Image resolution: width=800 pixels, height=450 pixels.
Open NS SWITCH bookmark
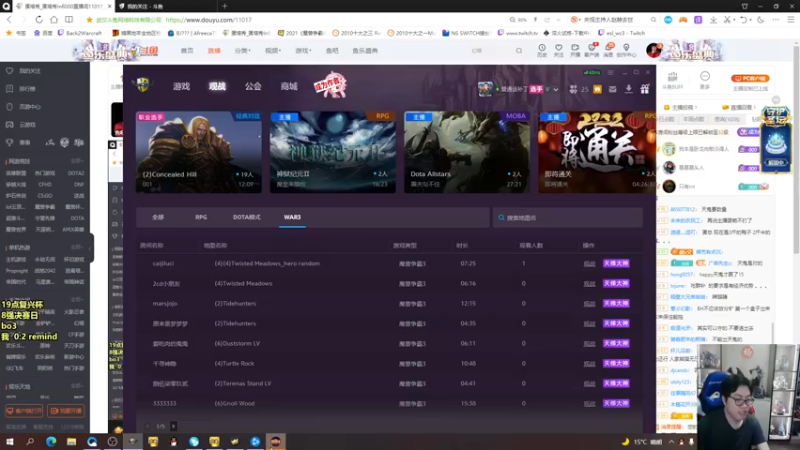tap(466, 33)
